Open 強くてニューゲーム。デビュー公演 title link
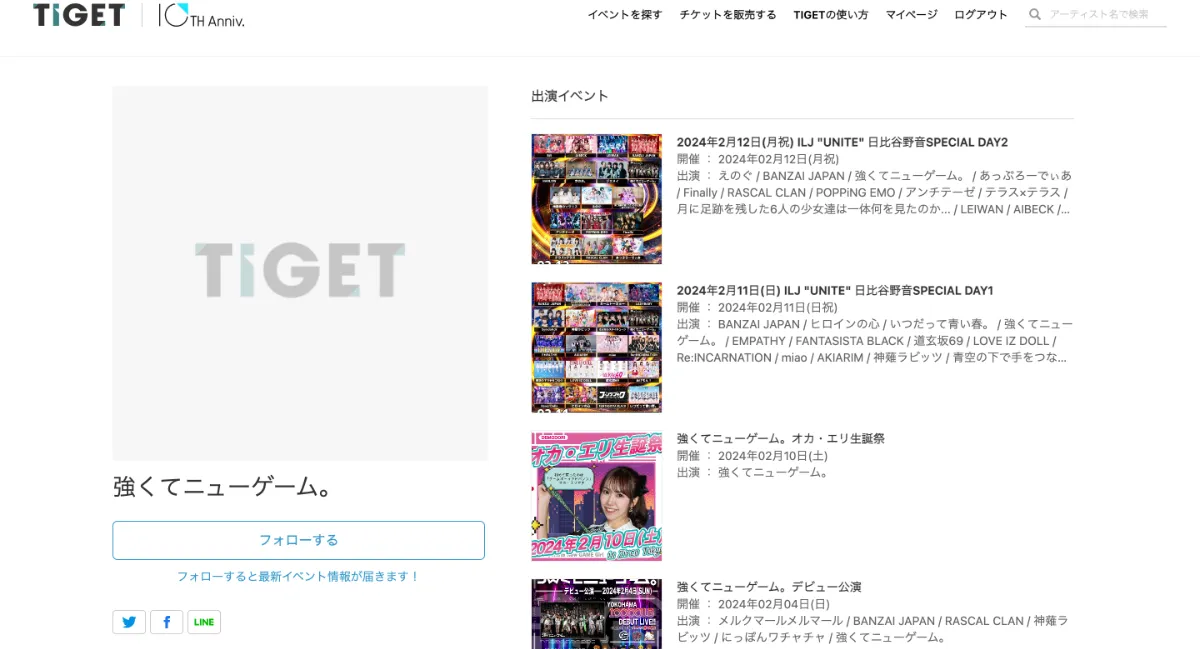This screenshot has width=1200, height=649. click(769, 586)
